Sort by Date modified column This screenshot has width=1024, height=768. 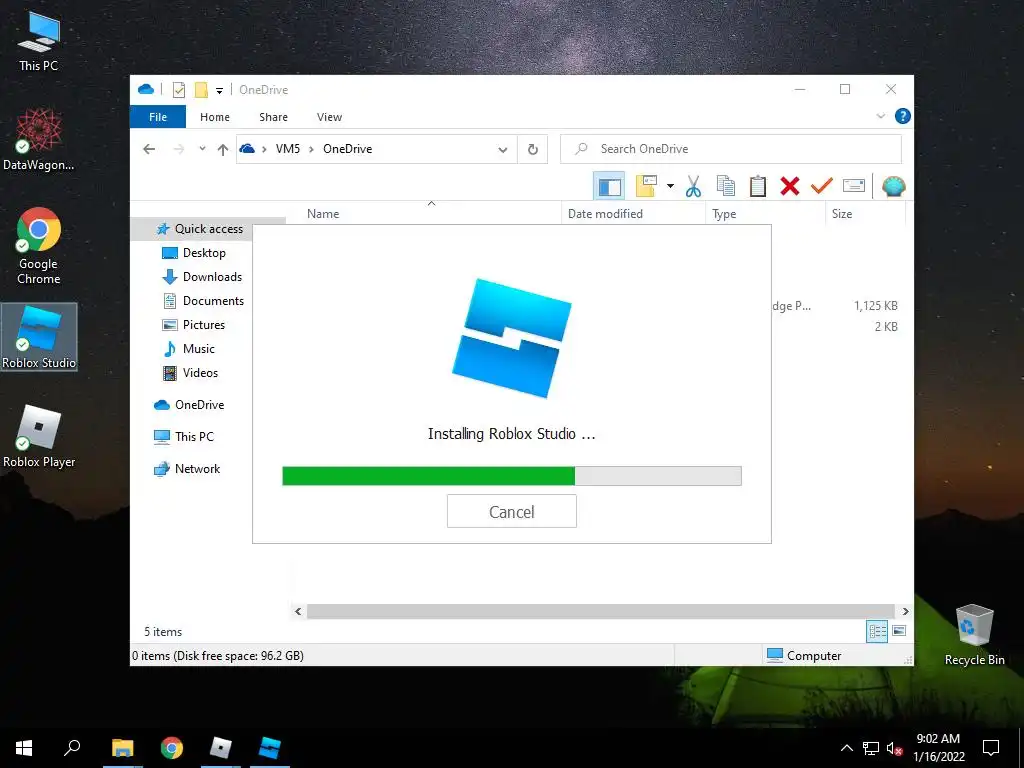point(605,214)
